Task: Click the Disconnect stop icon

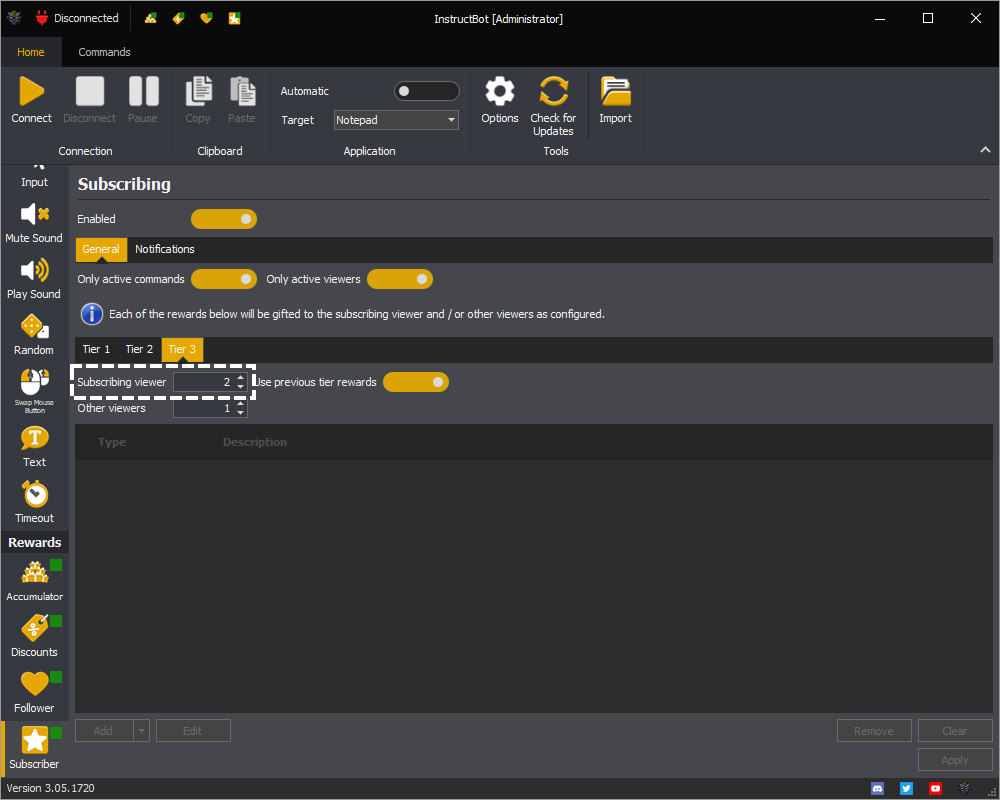Action: pos(89,91)
